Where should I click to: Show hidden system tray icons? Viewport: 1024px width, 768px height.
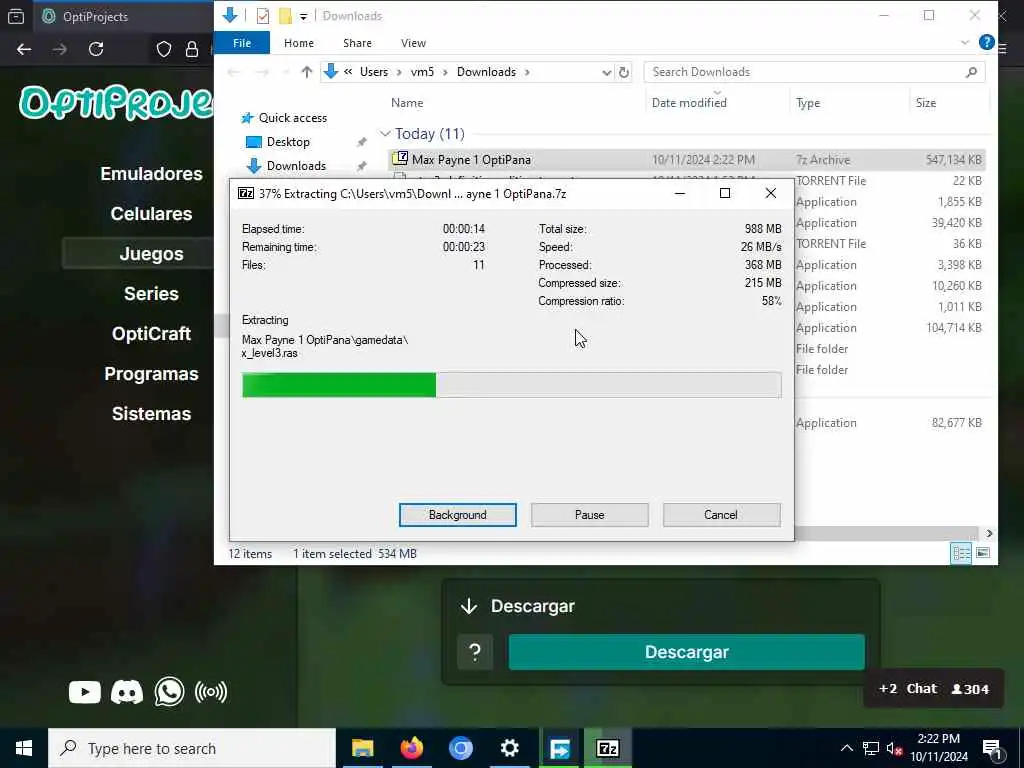point(846,748)
